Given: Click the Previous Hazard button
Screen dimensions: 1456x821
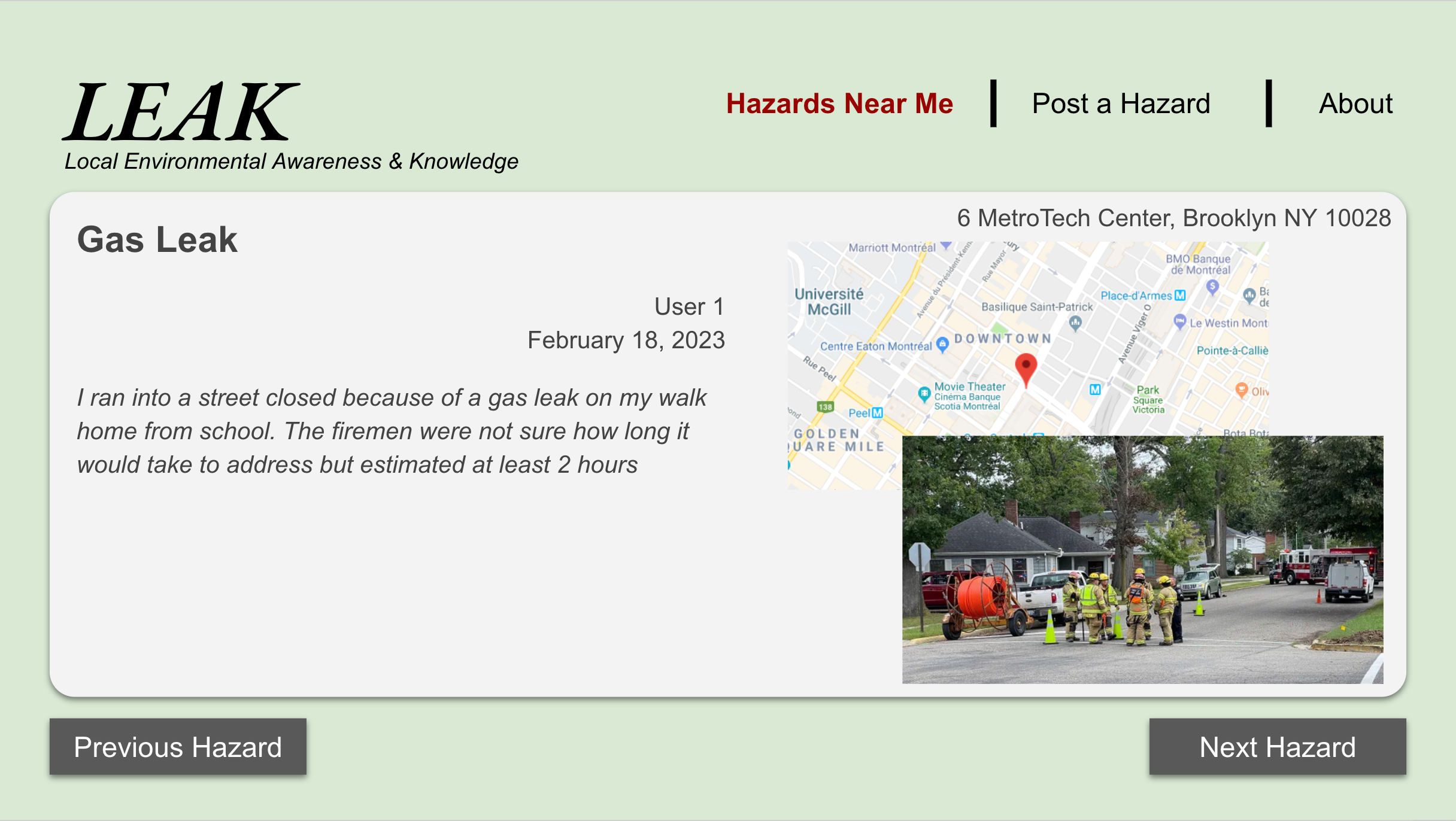Looking at the screenshot, I should [178, 747].
